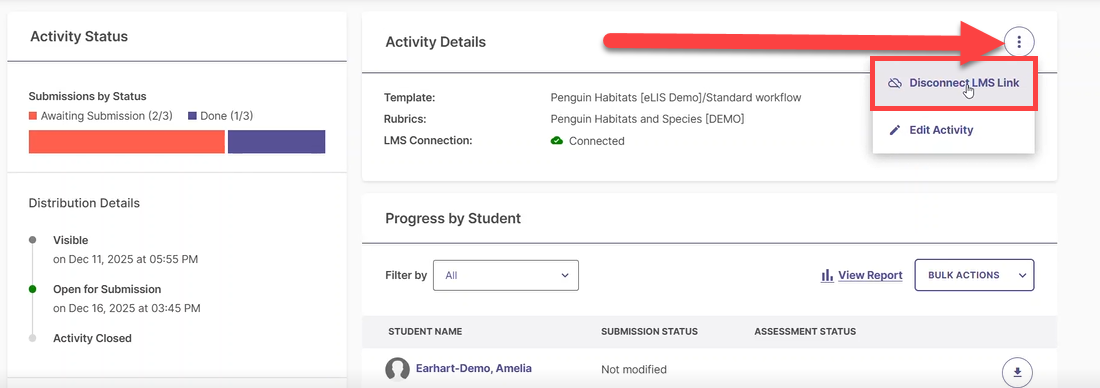This screenshot has width=1100, height=388.
Task: Open the View Report link
Action: tap(870, 275)
